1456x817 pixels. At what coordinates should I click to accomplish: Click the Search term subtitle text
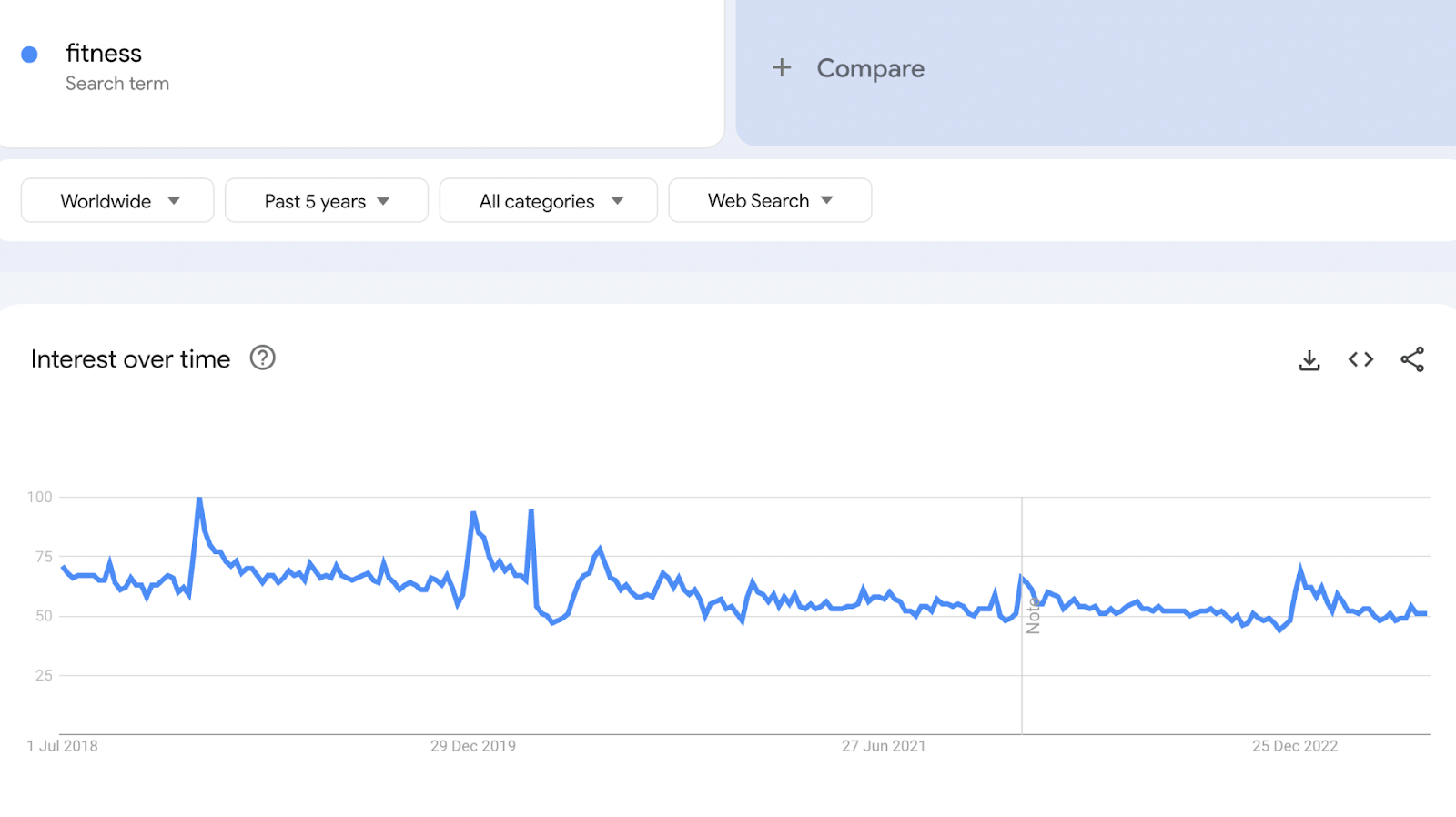coord(117,84)
